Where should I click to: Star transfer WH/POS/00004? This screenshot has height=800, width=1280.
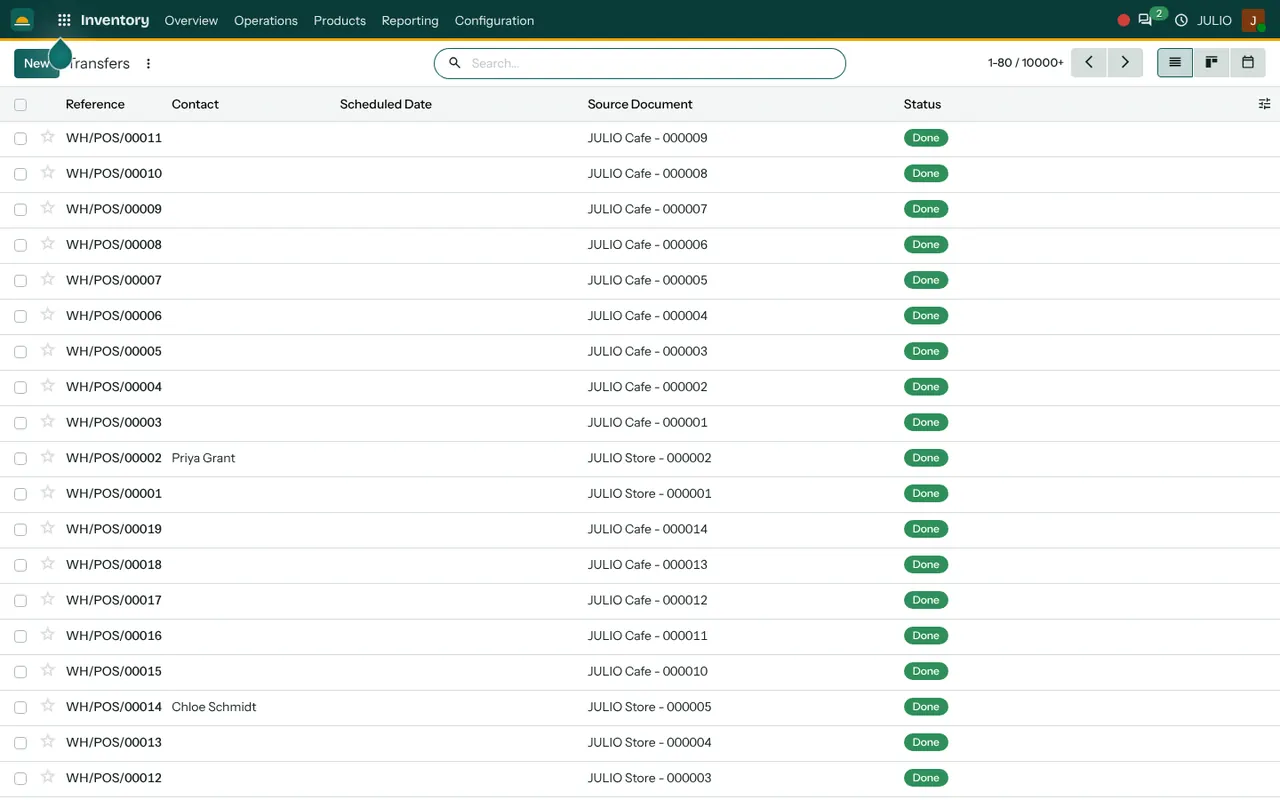point(47,385)
